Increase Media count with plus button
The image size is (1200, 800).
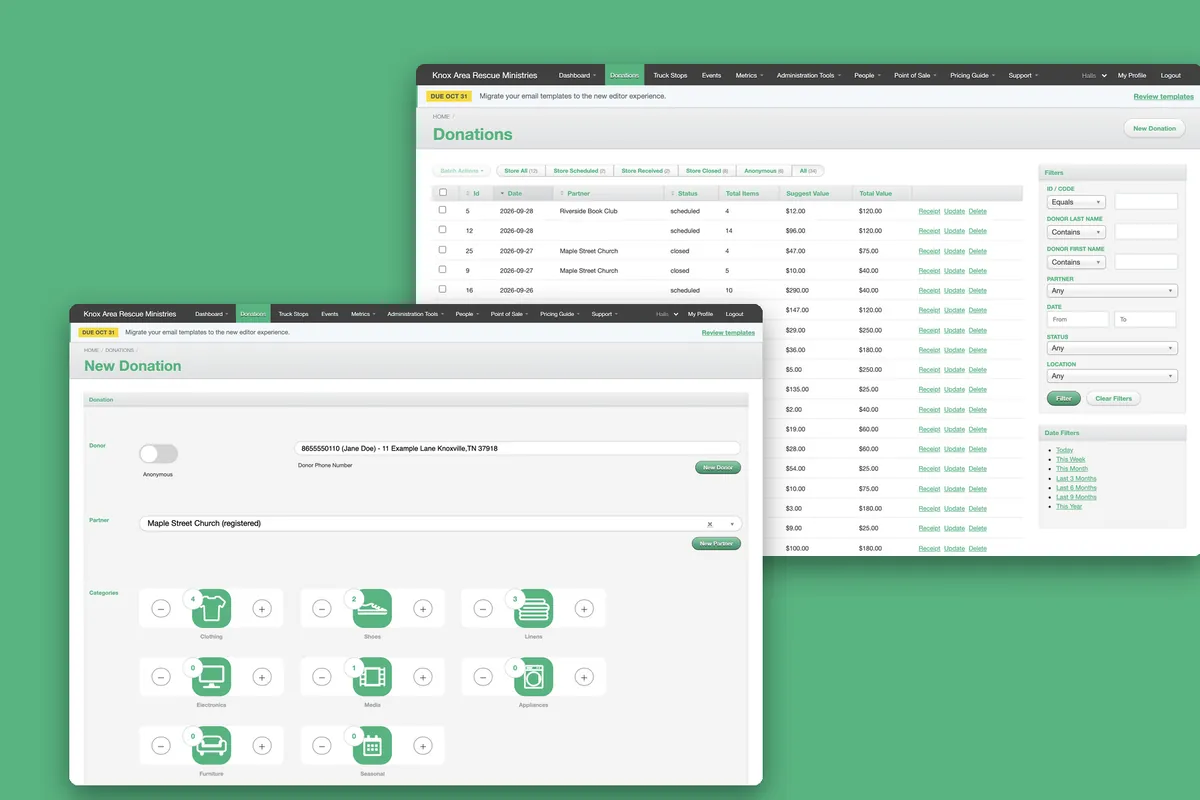pyautogui.click(x=423, y=677)
